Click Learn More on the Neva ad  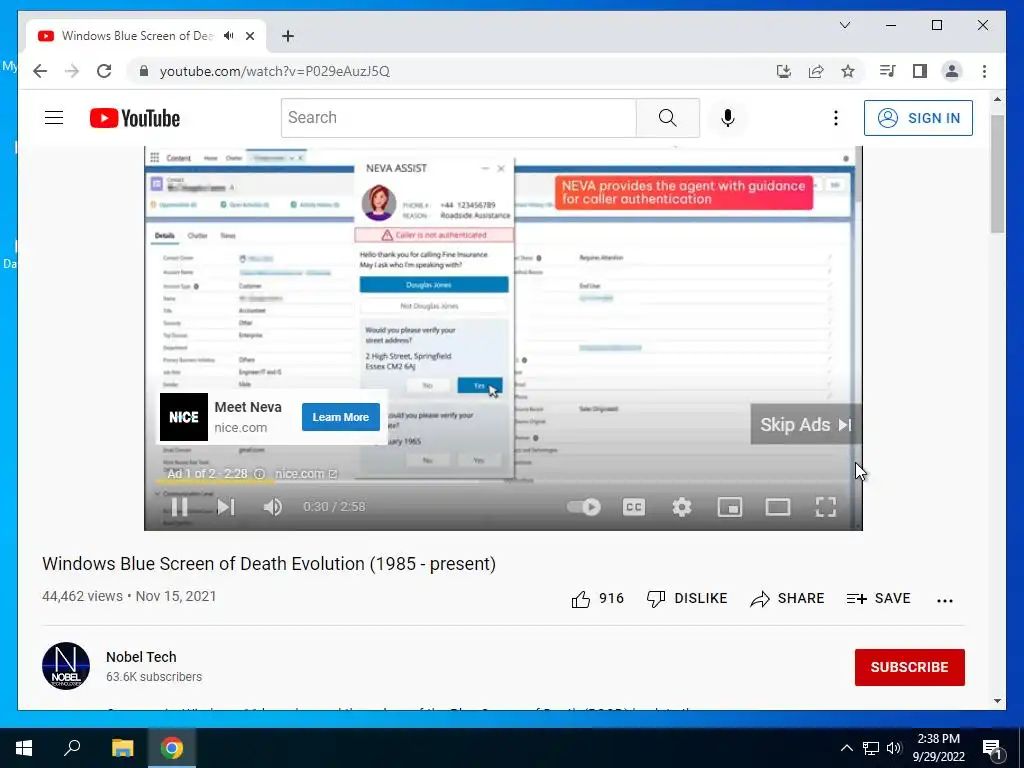(x=340, y=417)
